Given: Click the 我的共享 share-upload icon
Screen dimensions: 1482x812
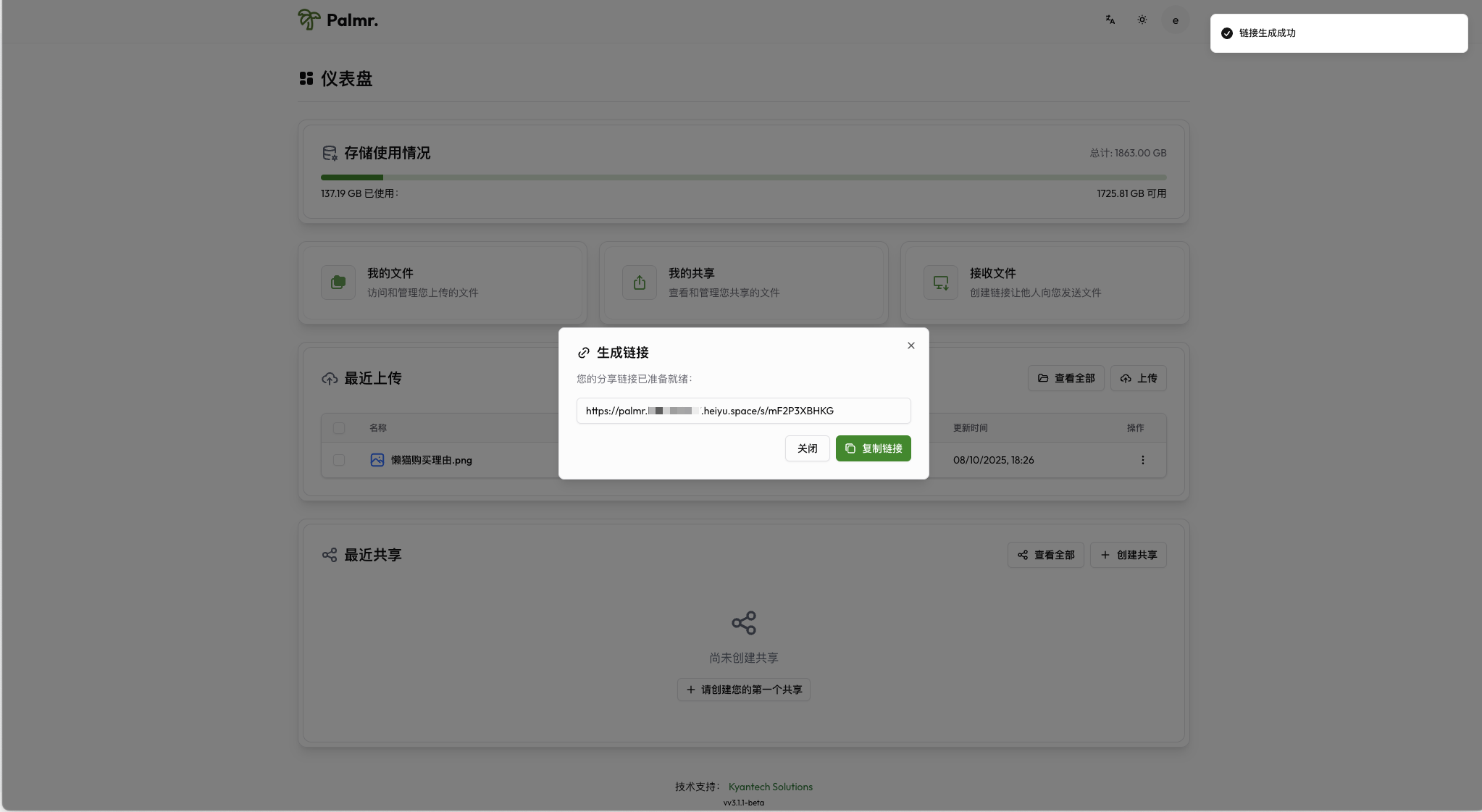Looking at the screenshot, I should pyautogui.click(x=640, y=282).
